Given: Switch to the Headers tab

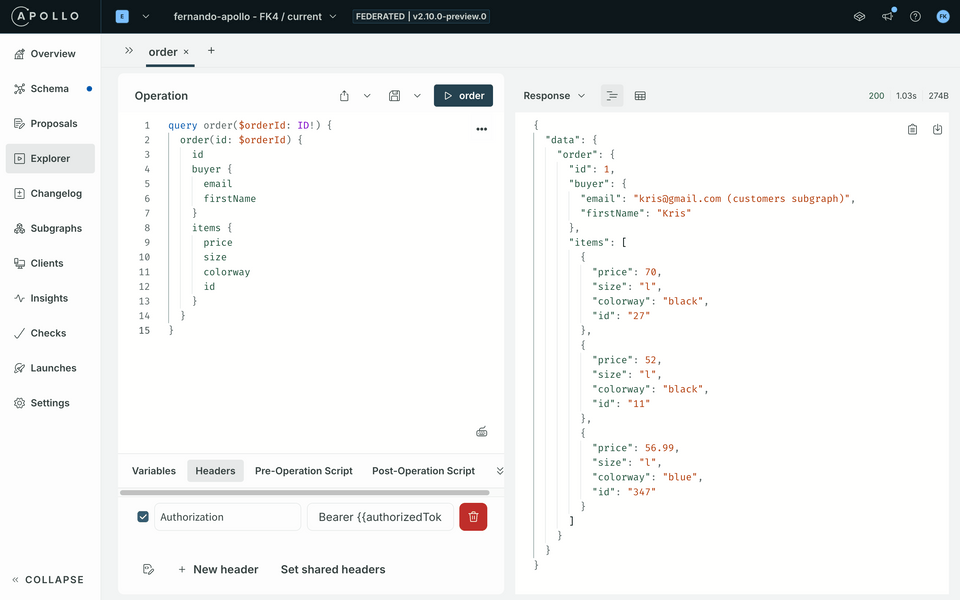Looking at the screenshot, I should tap(216, 471).
